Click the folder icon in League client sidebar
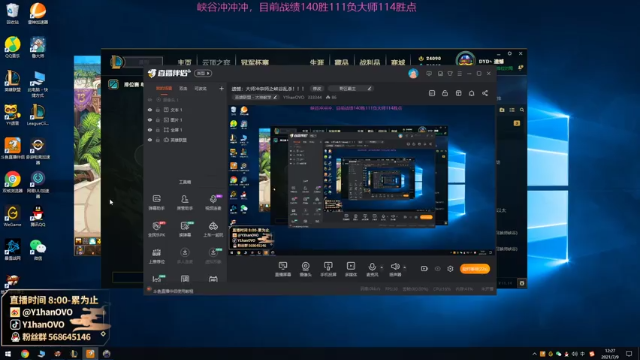 coord(502,110)
